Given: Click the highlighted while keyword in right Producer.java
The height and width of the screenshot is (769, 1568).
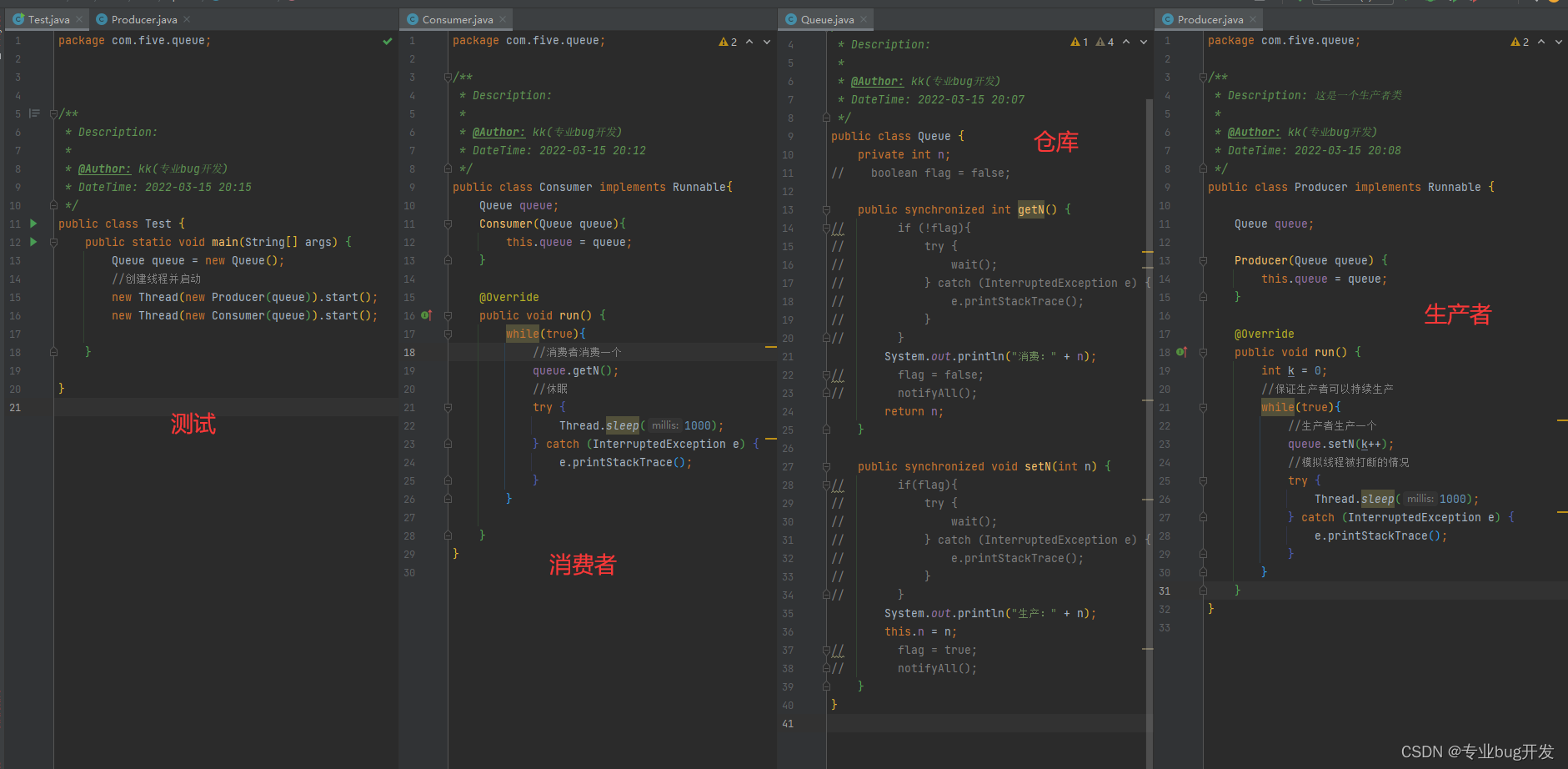Looking at the screenshot, I should click(x=1278, y=407).
